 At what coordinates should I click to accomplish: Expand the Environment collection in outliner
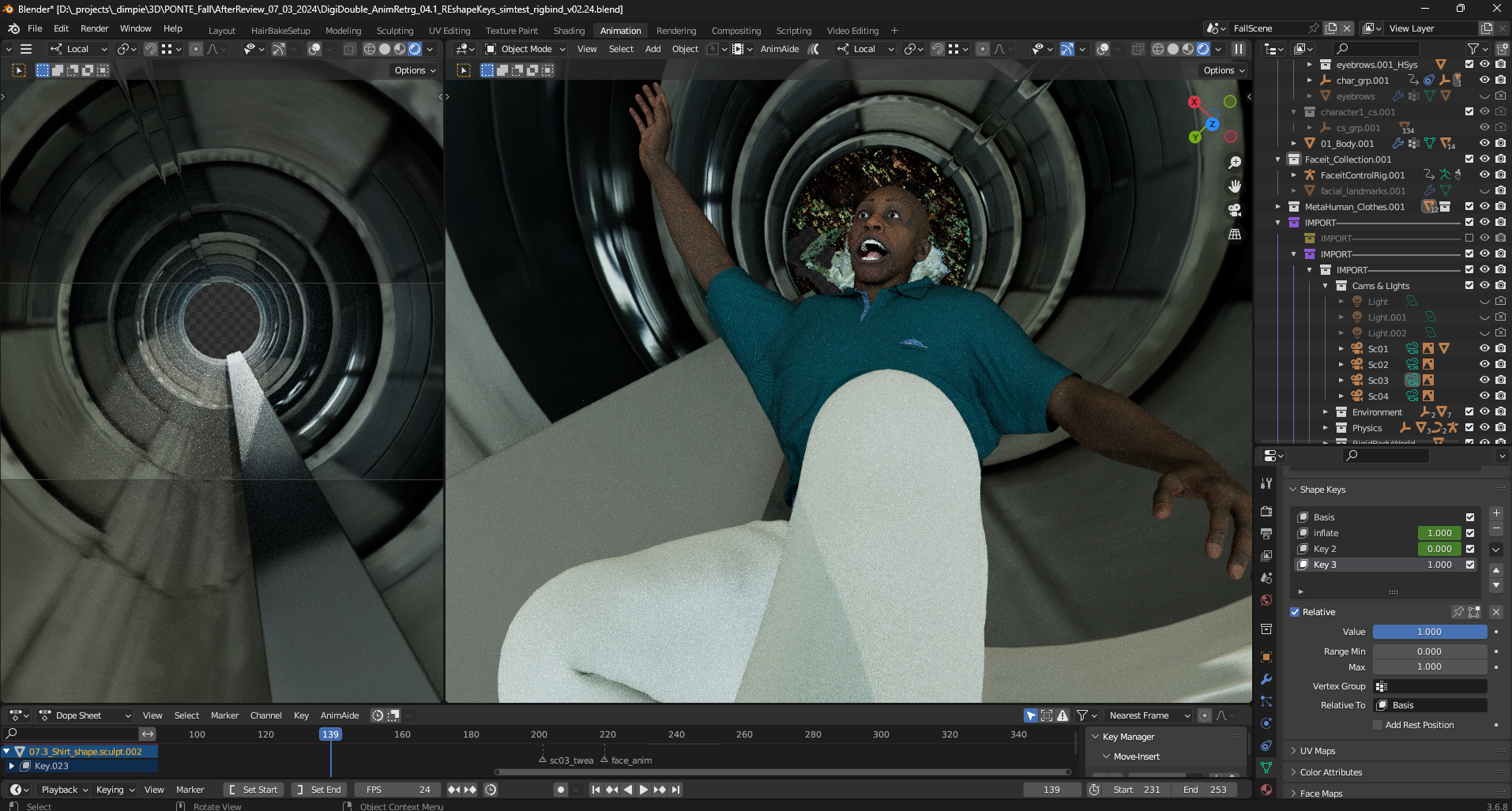click(x=1326, y=412)
